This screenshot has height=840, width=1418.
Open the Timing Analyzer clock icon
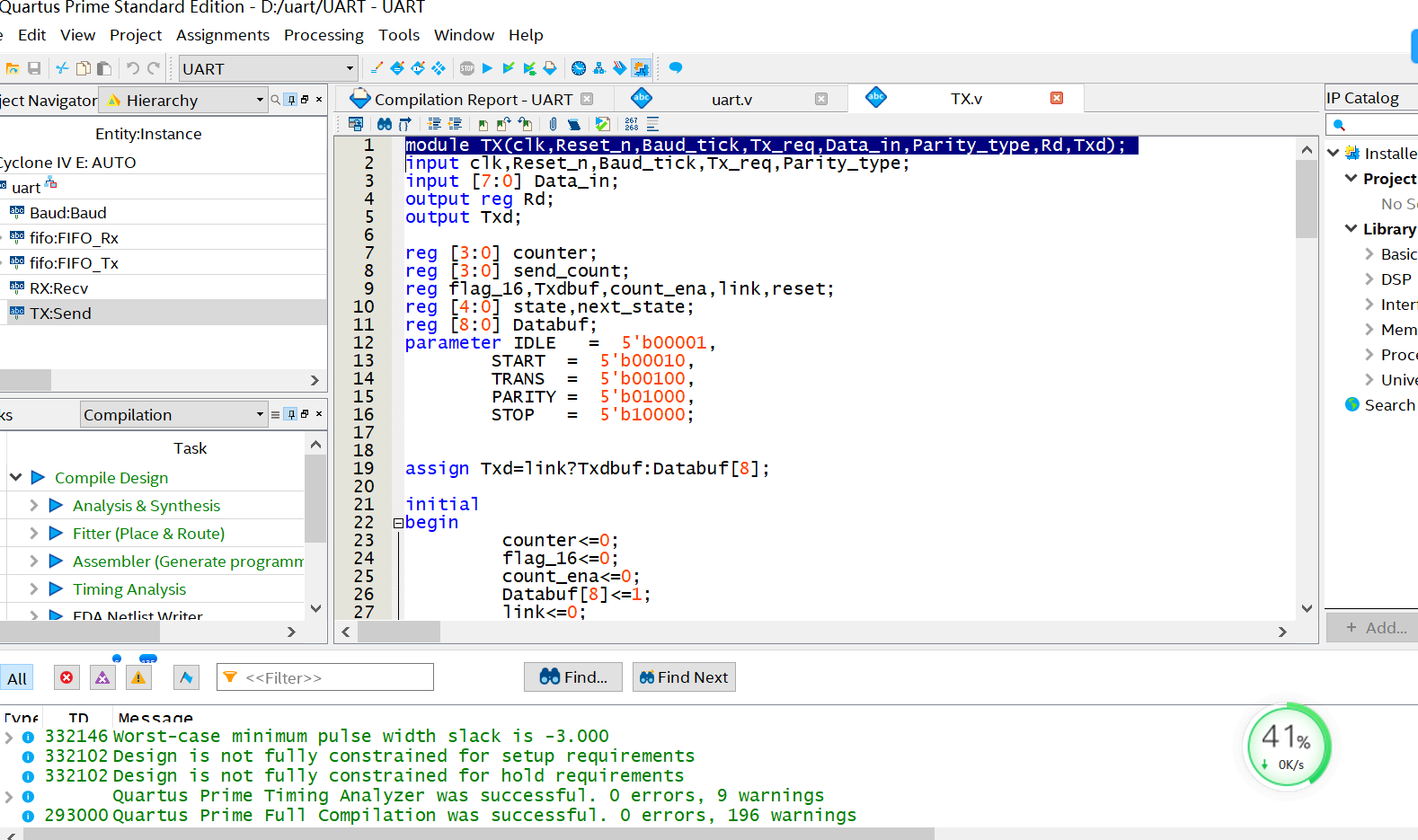click(x=579, y=68)
